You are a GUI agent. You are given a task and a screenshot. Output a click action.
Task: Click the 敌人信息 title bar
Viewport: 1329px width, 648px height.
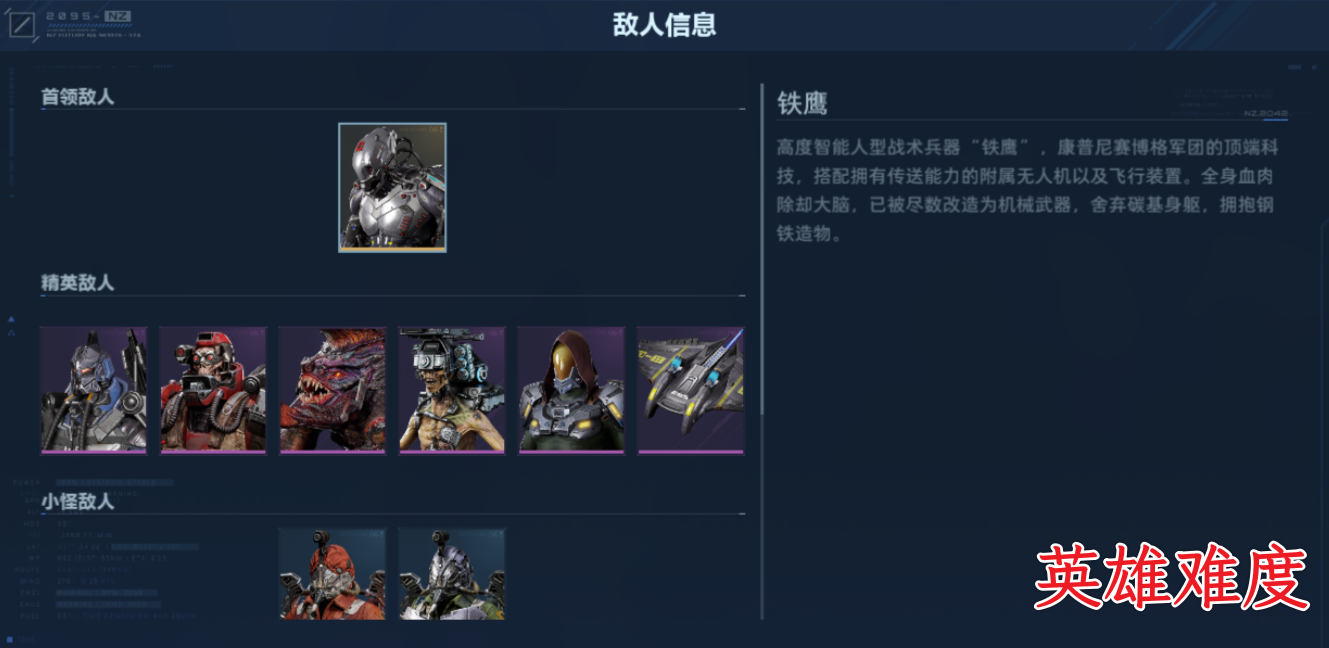click(x=664, y=24)
